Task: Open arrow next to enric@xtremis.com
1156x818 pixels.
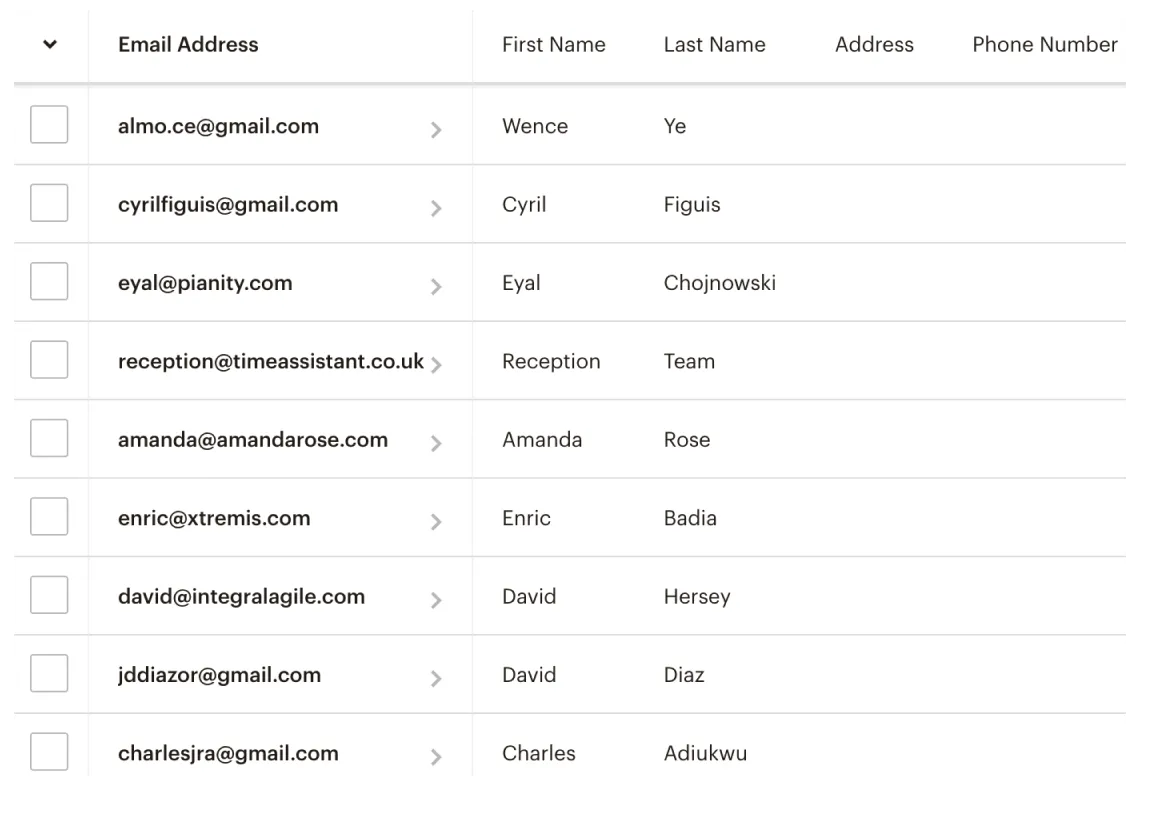Action: 436,522
